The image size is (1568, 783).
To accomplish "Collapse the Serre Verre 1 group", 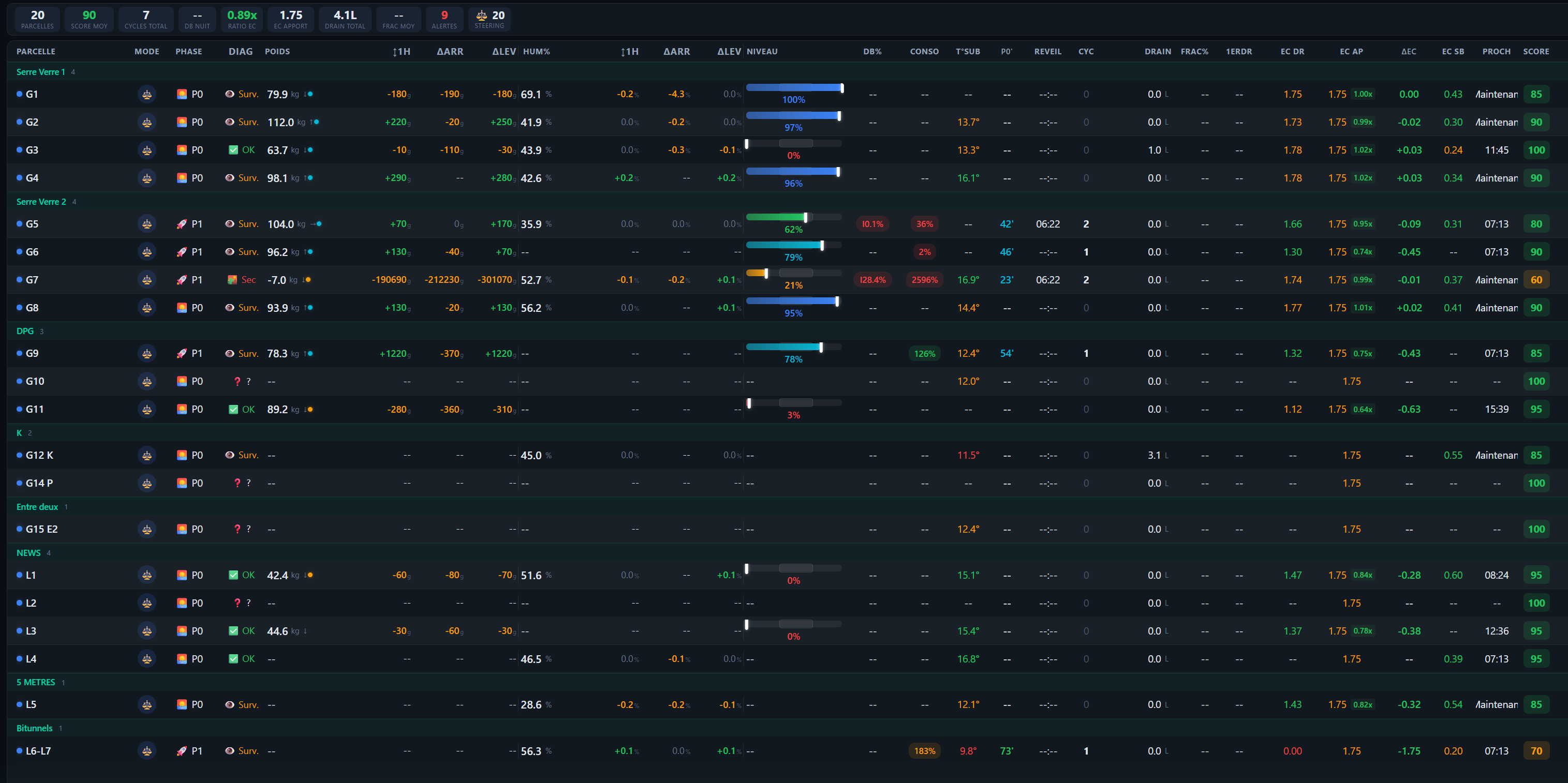I will [40, 72].
